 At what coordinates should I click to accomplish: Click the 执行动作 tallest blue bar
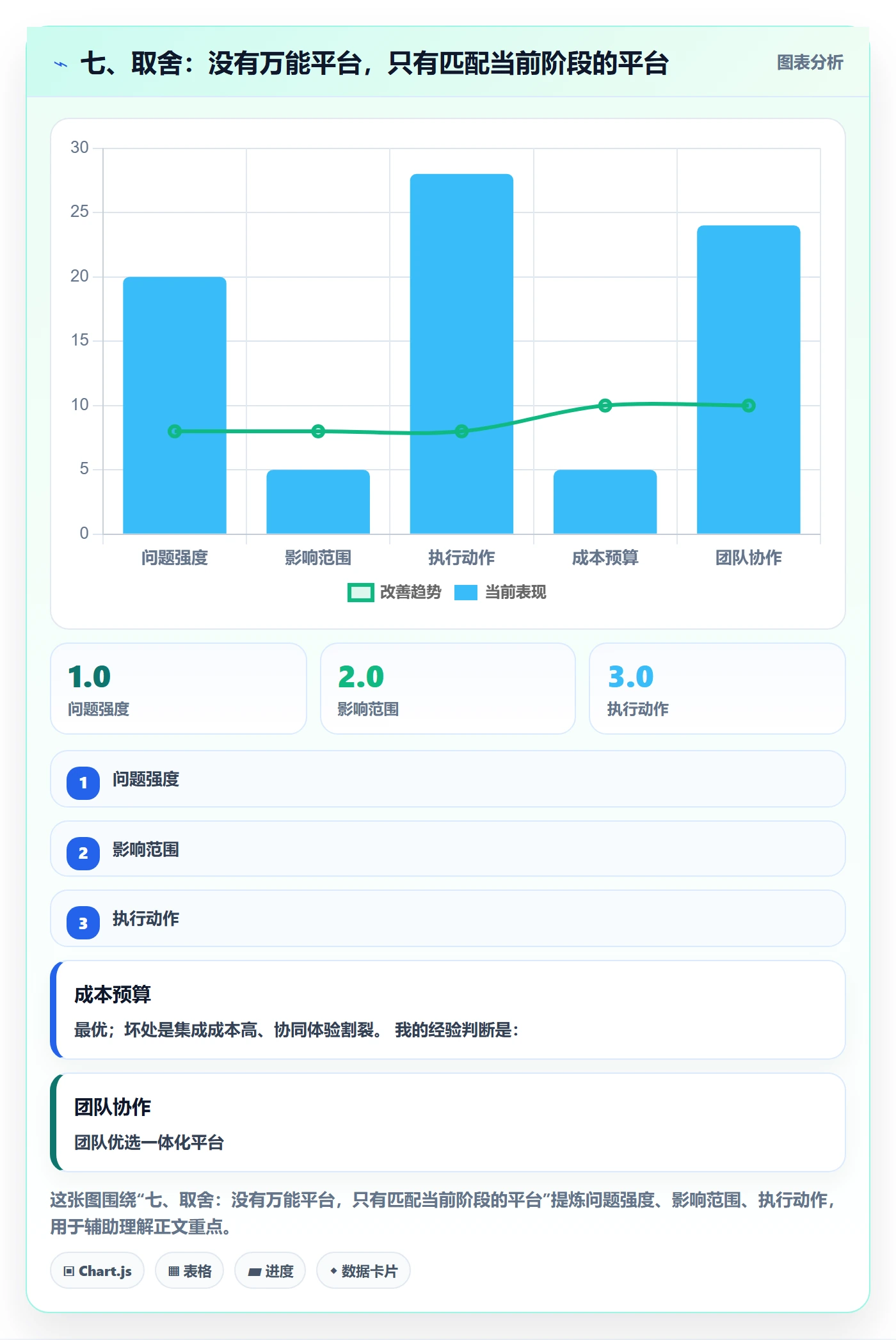click(x=461, y=353)
